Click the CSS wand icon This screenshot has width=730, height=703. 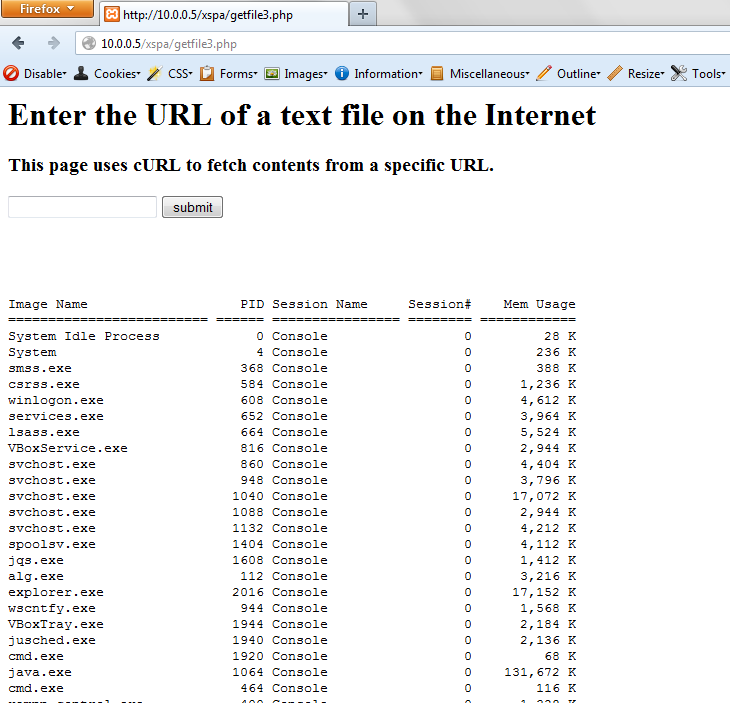pos(154,73)
